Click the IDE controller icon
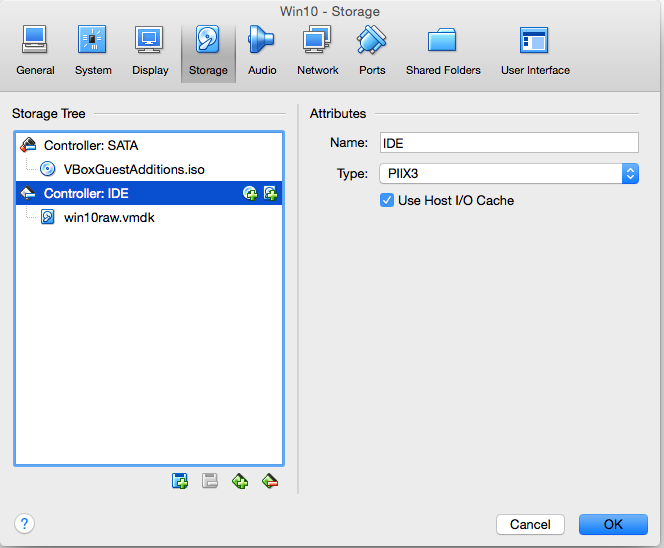This screenshot has width=664, height=548. [28, 193]
